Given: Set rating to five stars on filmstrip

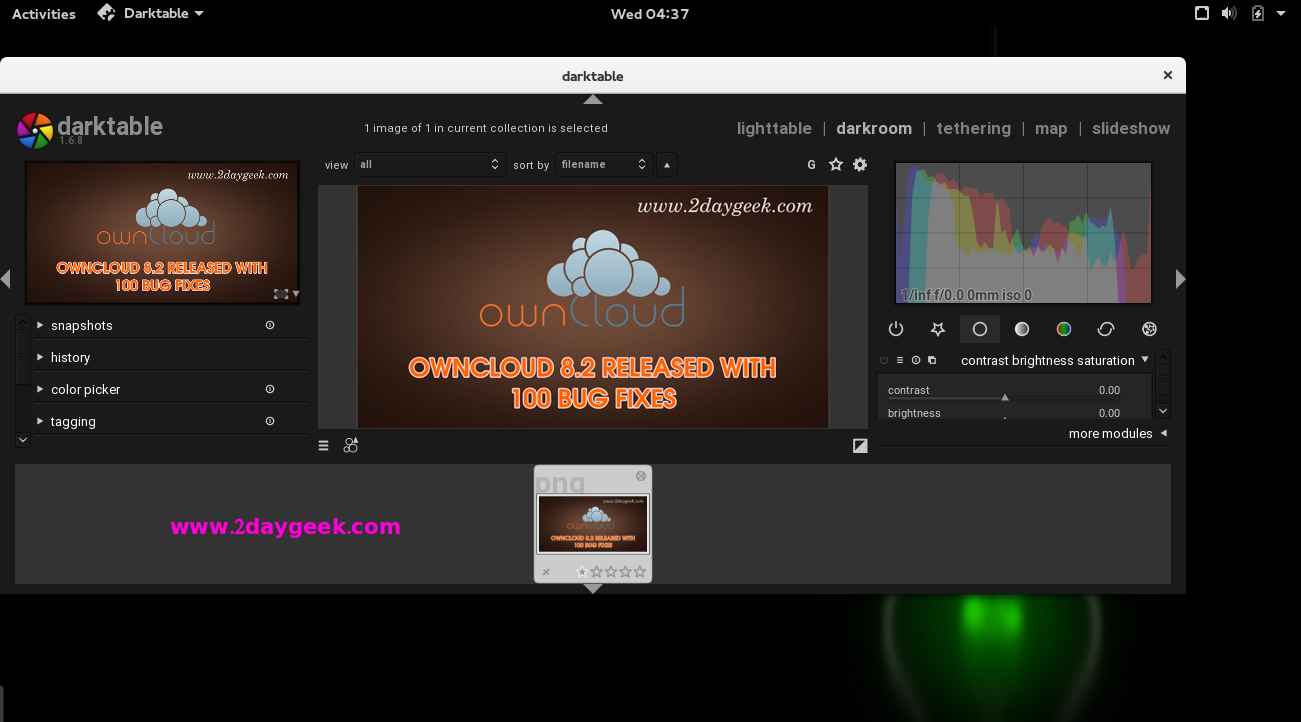Looking at the screenshot, I should 640,572.
